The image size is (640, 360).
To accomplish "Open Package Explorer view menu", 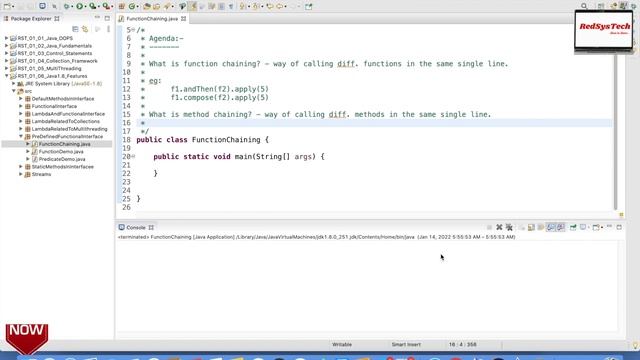I will click(108, 29).
